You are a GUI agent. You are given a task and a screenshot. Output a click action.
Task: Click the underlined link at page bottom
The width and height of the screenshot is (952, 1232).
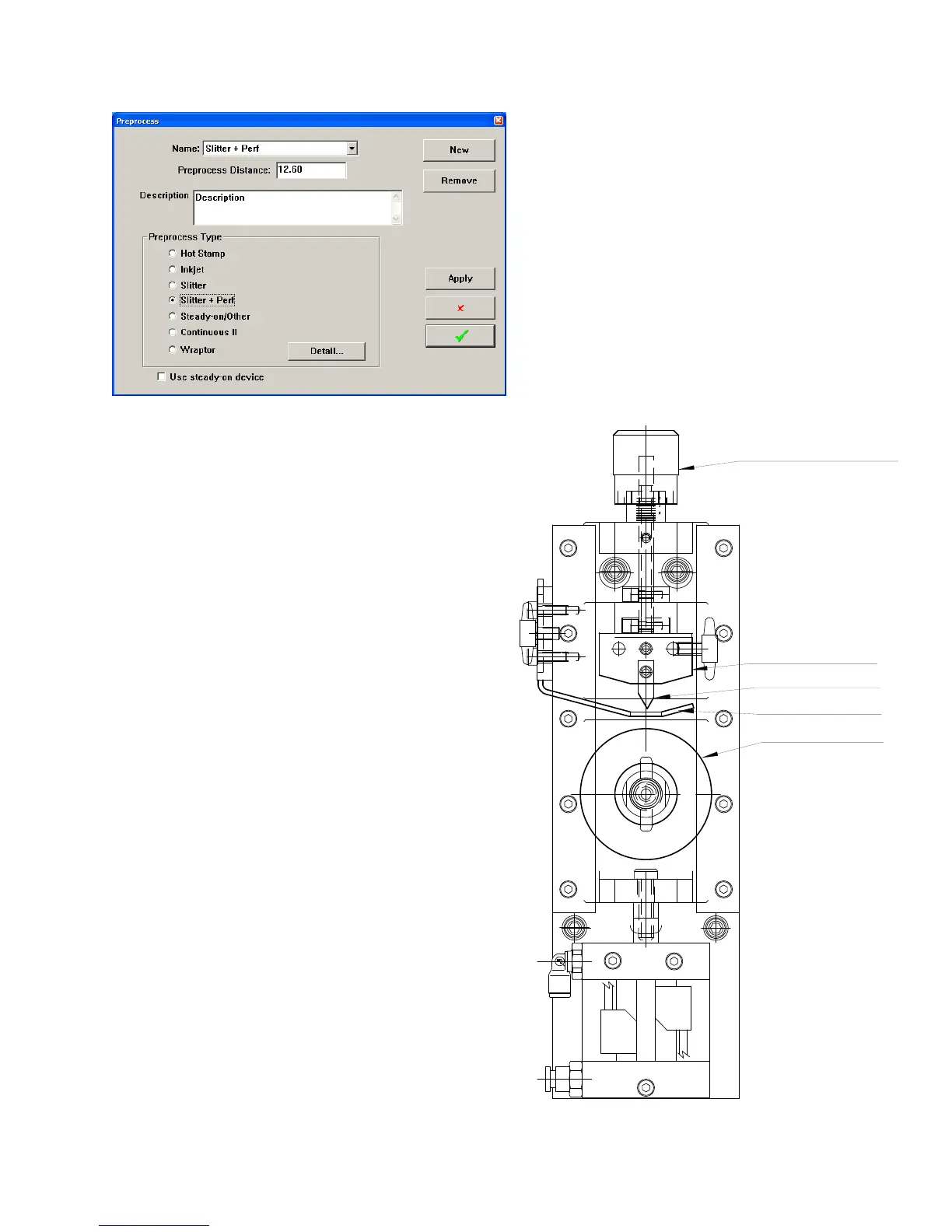[x=154, y=1226]
